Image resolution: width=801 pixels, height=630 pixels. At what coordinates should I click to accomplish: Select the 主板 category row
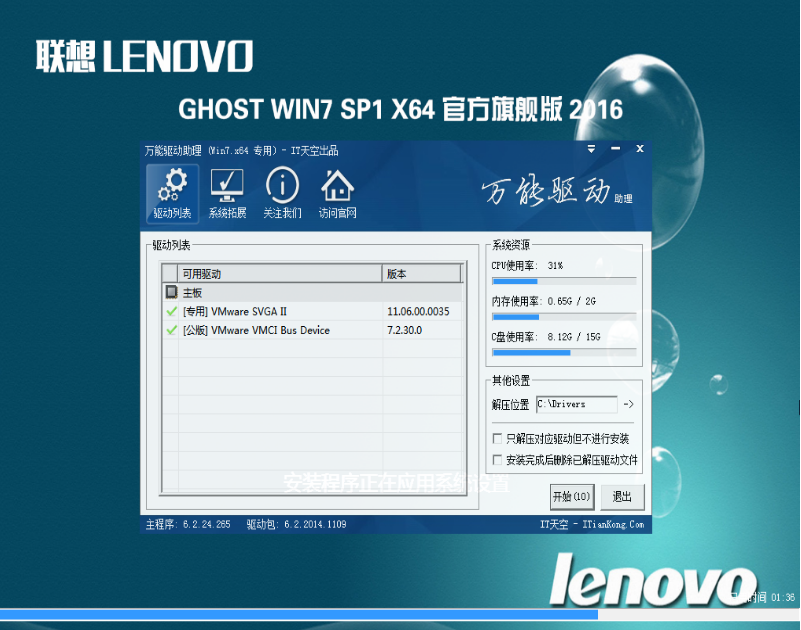(x=312, y=292)
